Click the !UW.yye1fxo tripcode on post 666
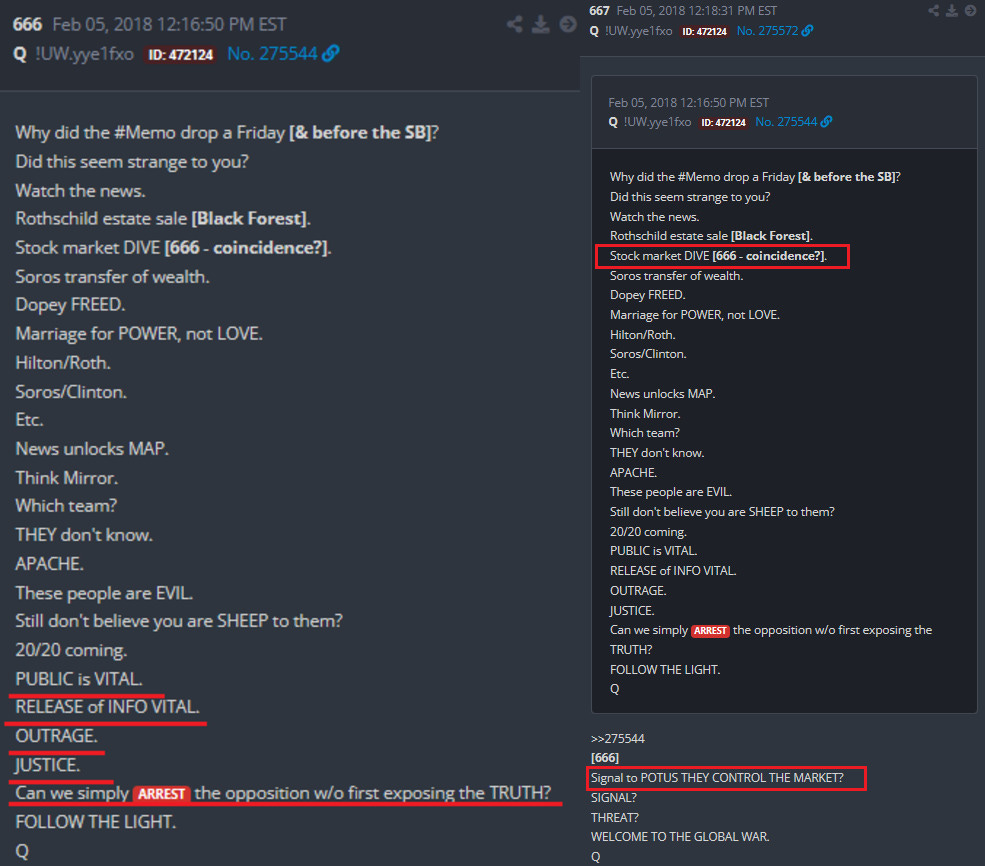The width and height of the screenshot is (985, 866). click(85, 54)
